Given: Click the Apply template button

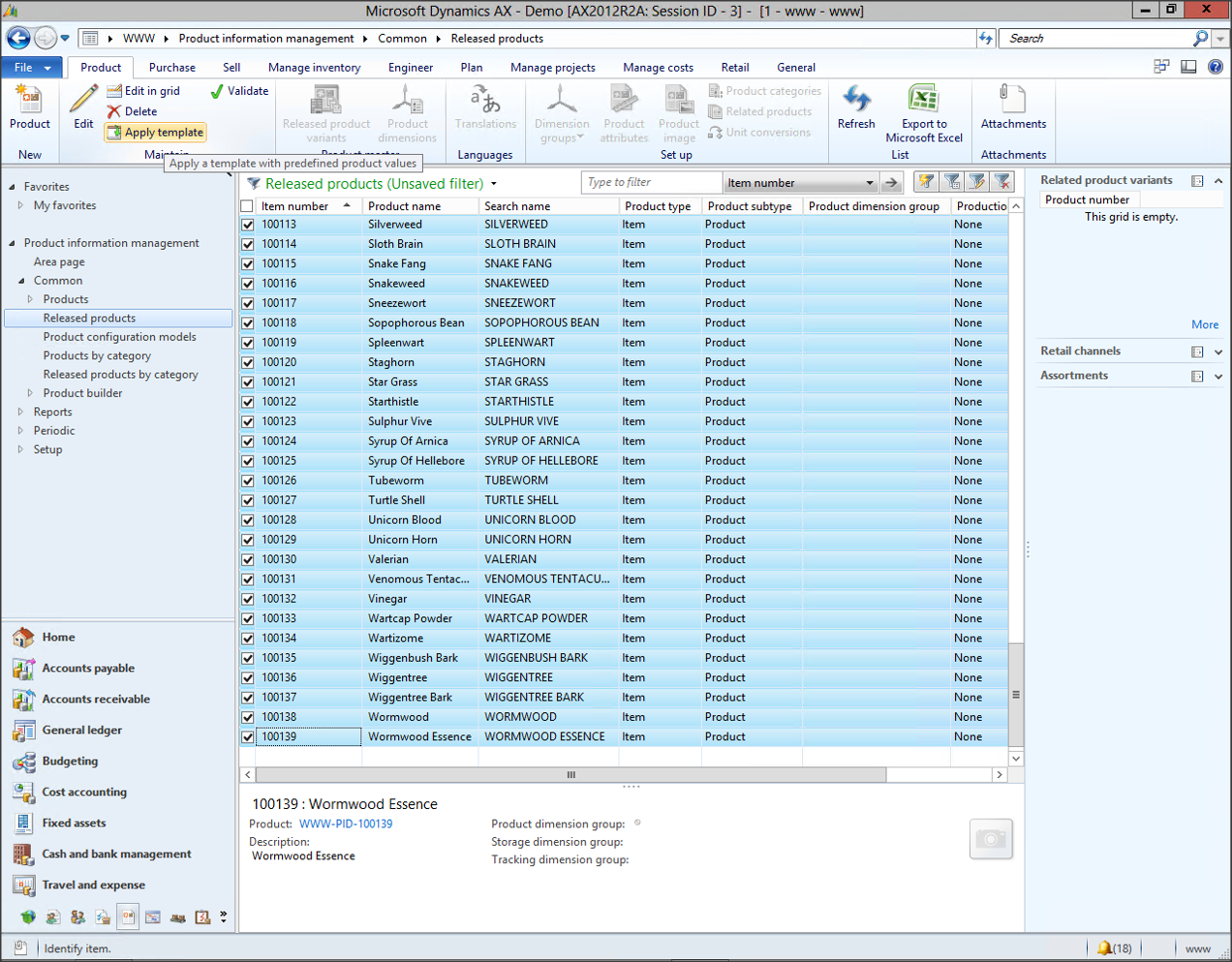Looking at the screenshot, I should [x=155, y=133].
